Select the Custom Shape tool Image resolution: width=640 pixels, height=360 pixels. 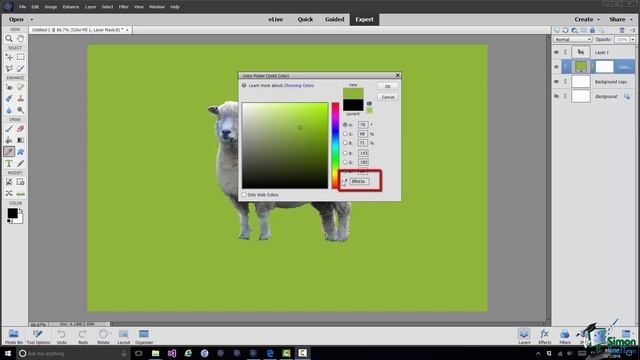(20, 152)
